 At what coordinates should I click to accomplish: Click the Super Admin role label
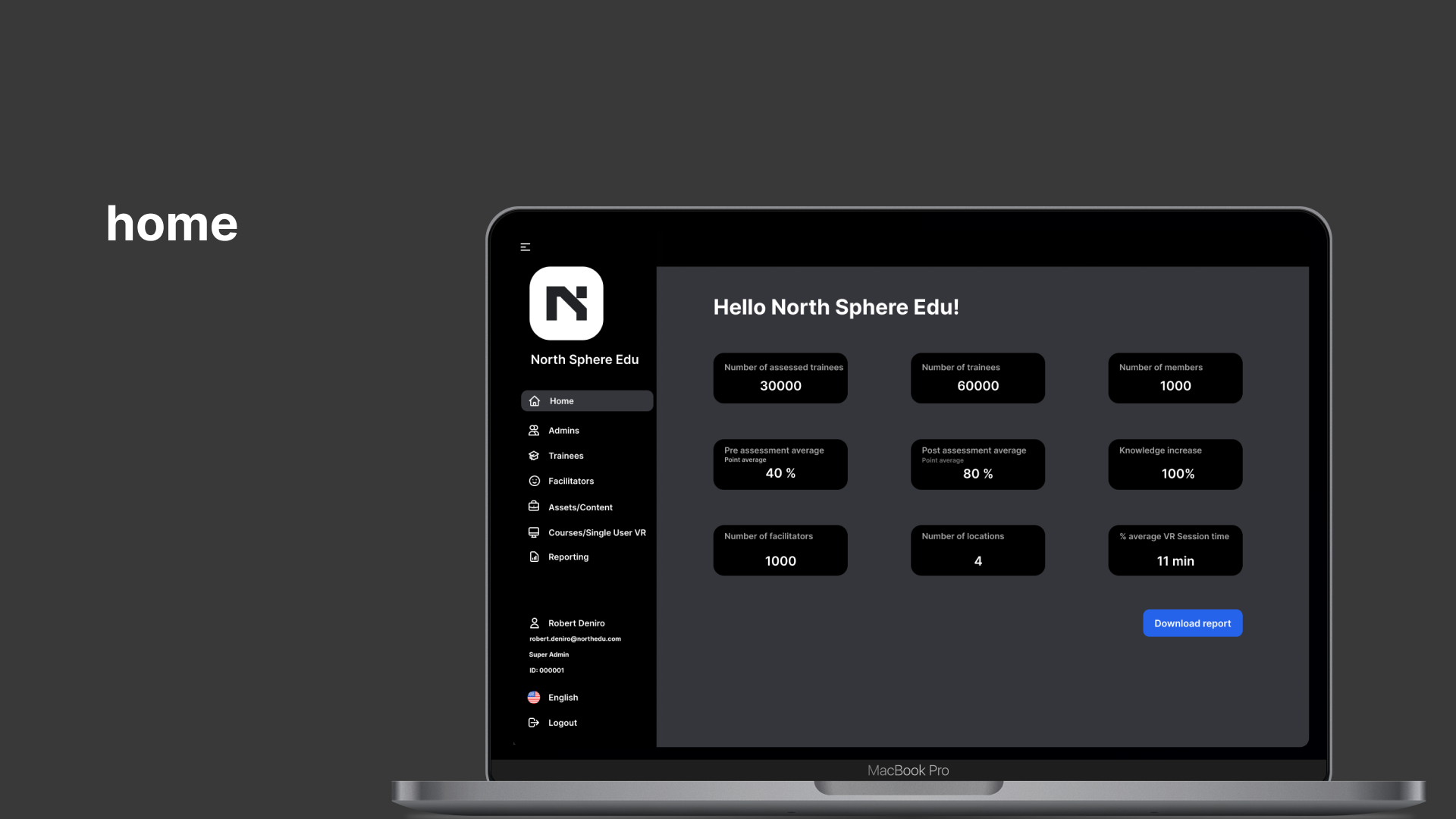[x=548, y=654]
